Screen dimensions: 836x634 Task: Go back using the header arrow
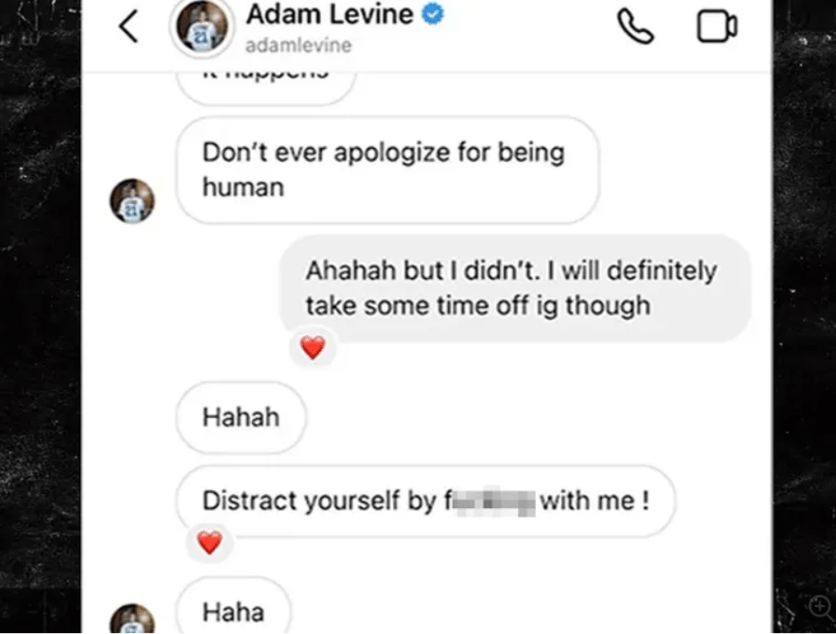coord(128,26)
